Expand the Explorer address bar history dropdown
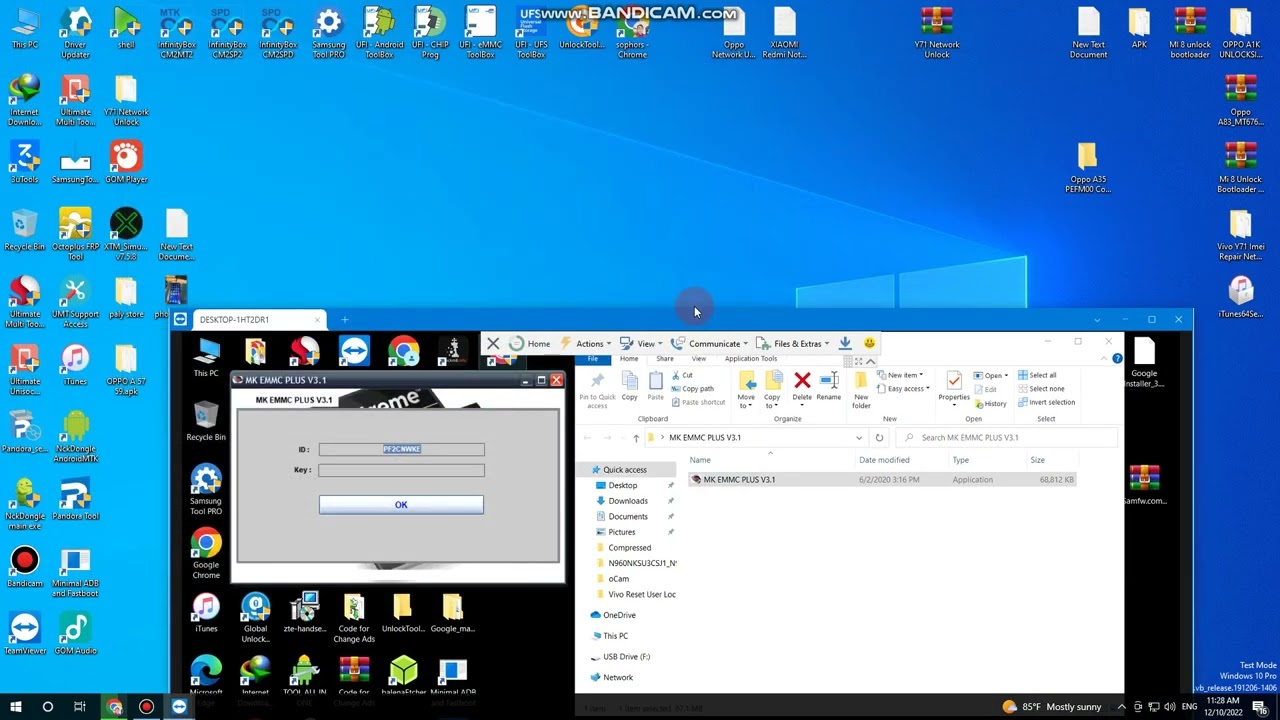The height and width of the screenshot is (720, 1280). coord(858,437)
